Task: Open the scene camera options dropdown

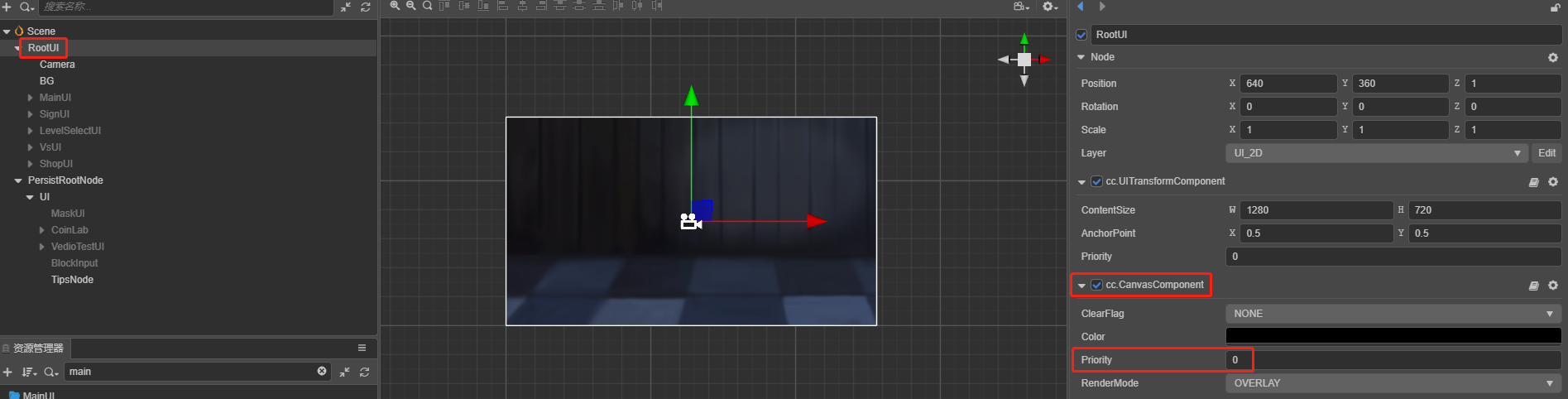Action: pos(1021,6)
